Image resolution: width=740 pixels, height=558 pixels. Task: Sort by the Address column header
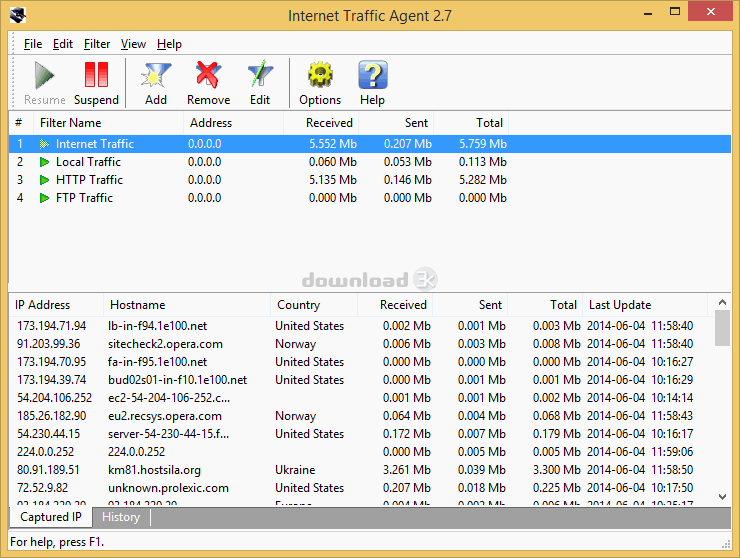pyautogui.click(x=233, y=123)
